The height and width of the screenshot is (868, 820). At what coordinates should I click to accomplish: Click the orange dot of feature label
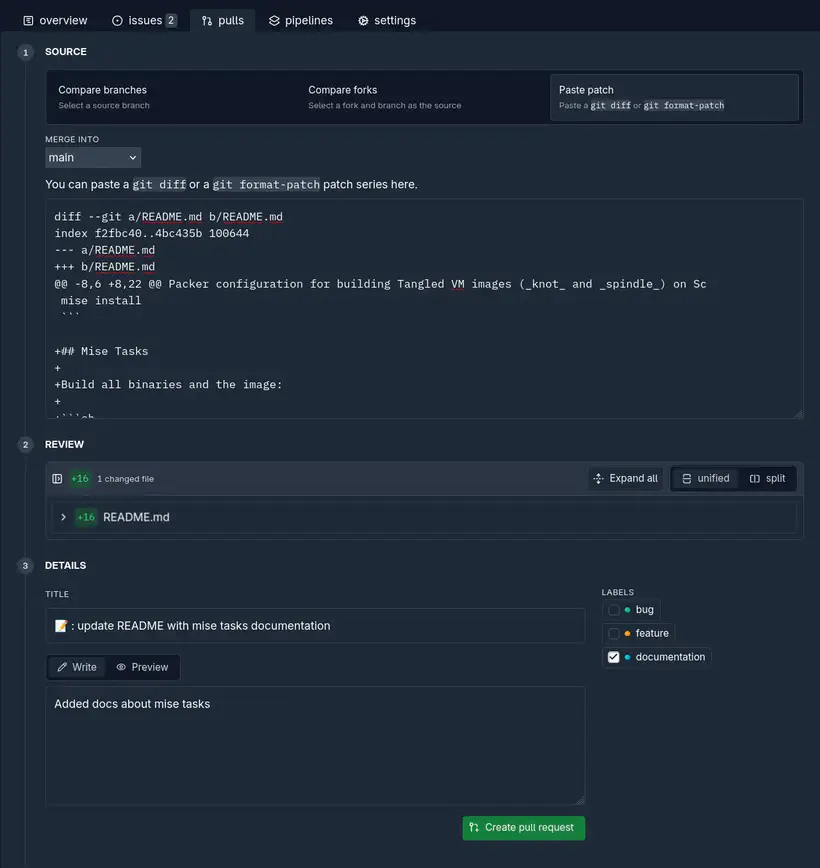[x=627, y=633]
